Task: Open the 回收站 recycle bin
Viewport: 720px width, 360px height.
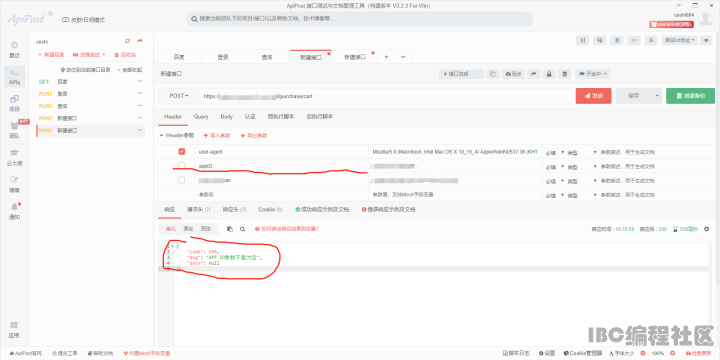Action: point(125,55)
